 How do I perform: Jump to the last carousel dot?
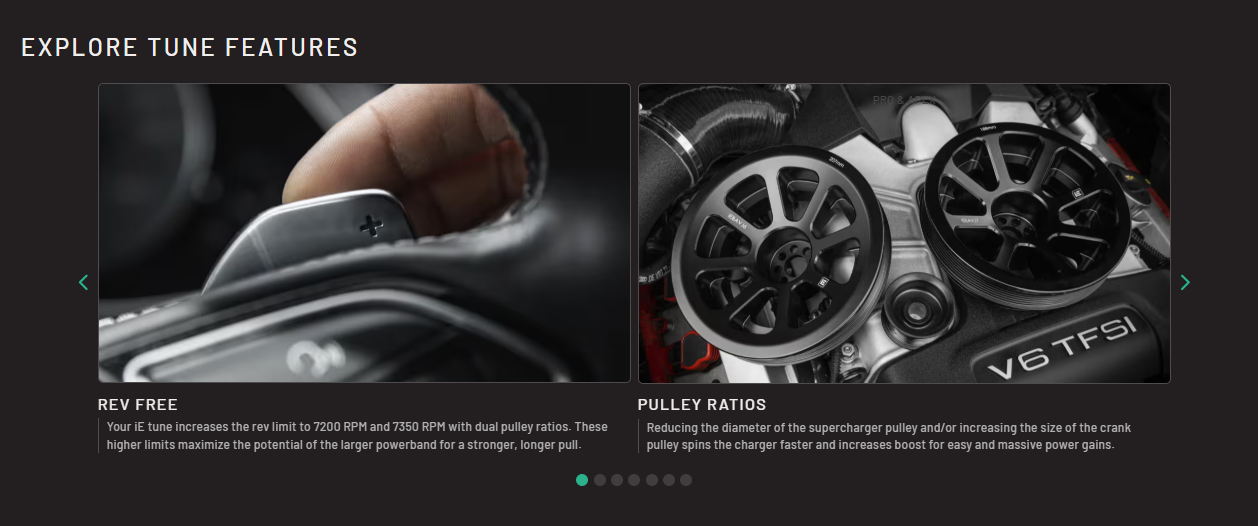[x=686, y=480]
